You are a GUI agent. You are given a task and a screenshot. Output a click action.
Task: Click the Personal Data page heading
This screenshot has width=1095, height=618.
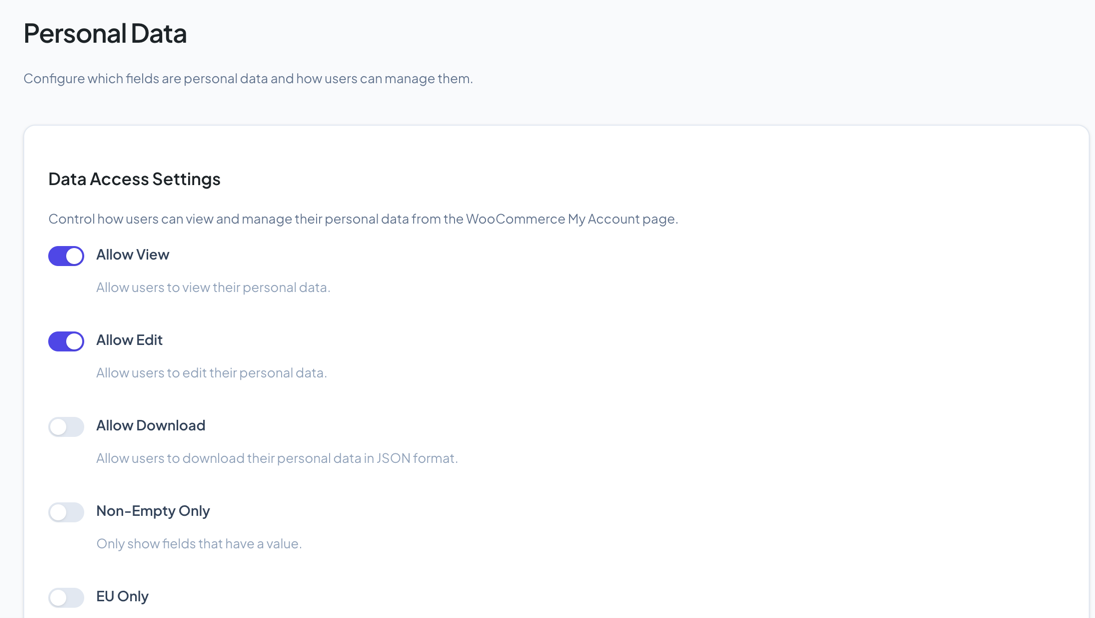click(x=104, y=32)
